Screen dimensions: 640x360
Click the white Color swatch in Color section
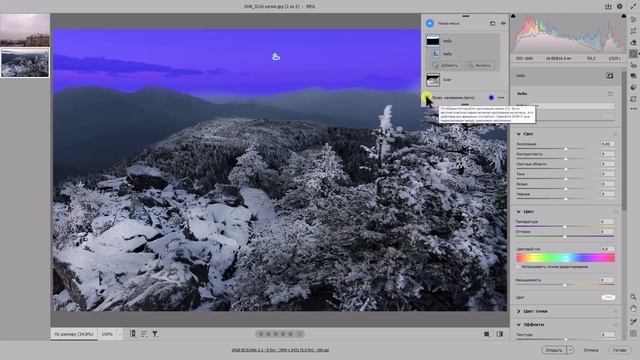[608, 298]
